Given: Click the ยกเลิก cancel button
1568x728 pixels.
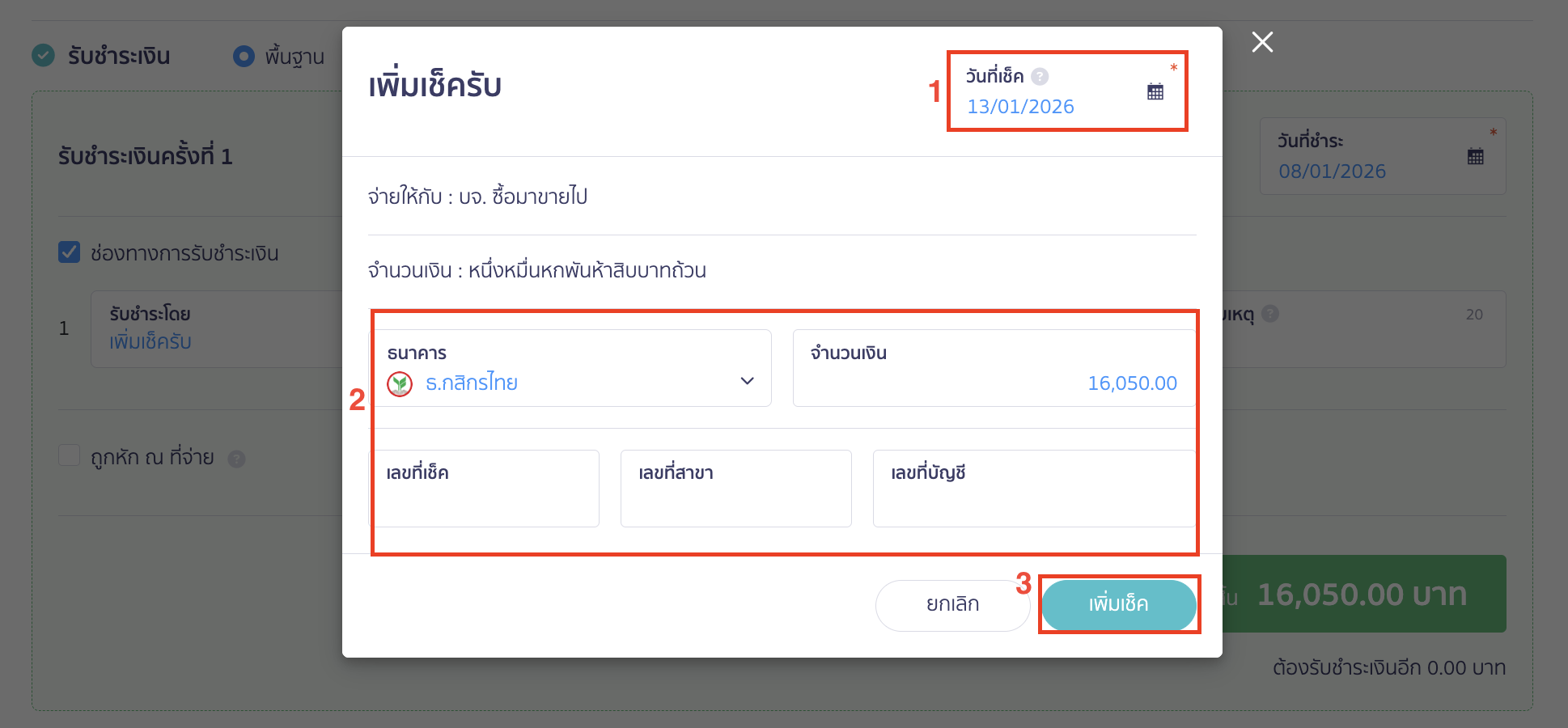Looking at the screenshot, I should click(952, 604).
